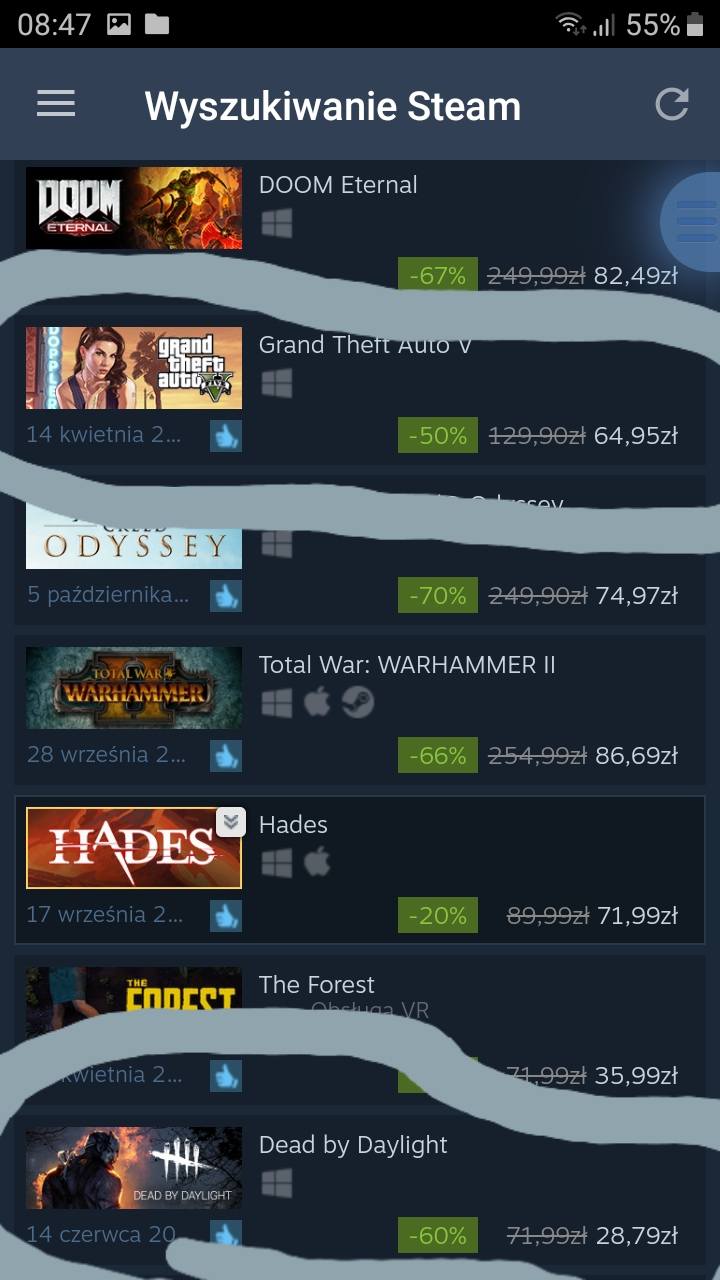Viewport: 720px width, 1280px height.
Task: Tap thumbs-up review icon for Hades
Action: [226, 916]
